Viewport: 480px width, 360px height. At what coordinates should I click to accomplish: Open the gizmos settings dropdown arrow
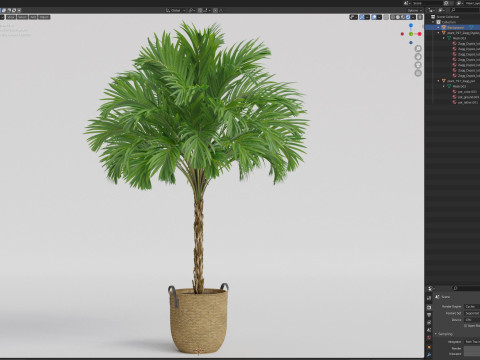367,17
